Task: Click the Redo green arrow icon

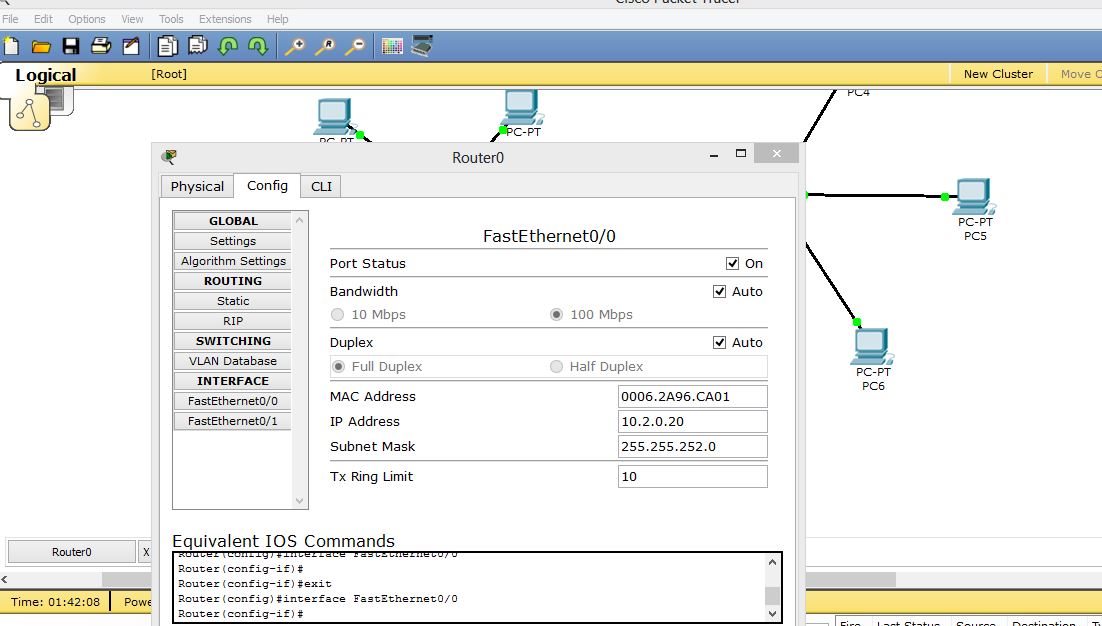Action: click(x=259, y=46)
